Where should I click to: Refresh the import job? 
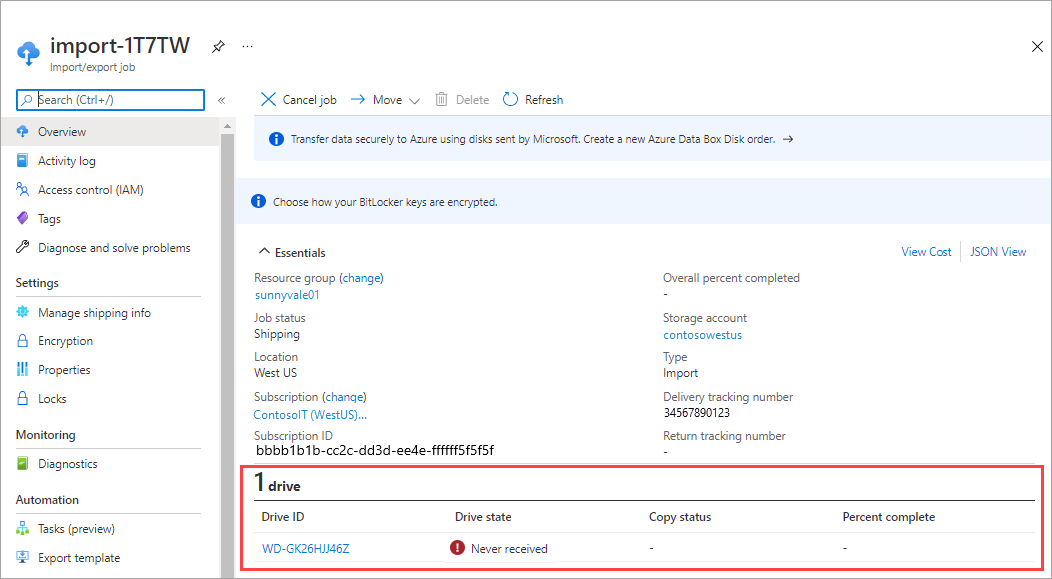click(x=532, y=99)
